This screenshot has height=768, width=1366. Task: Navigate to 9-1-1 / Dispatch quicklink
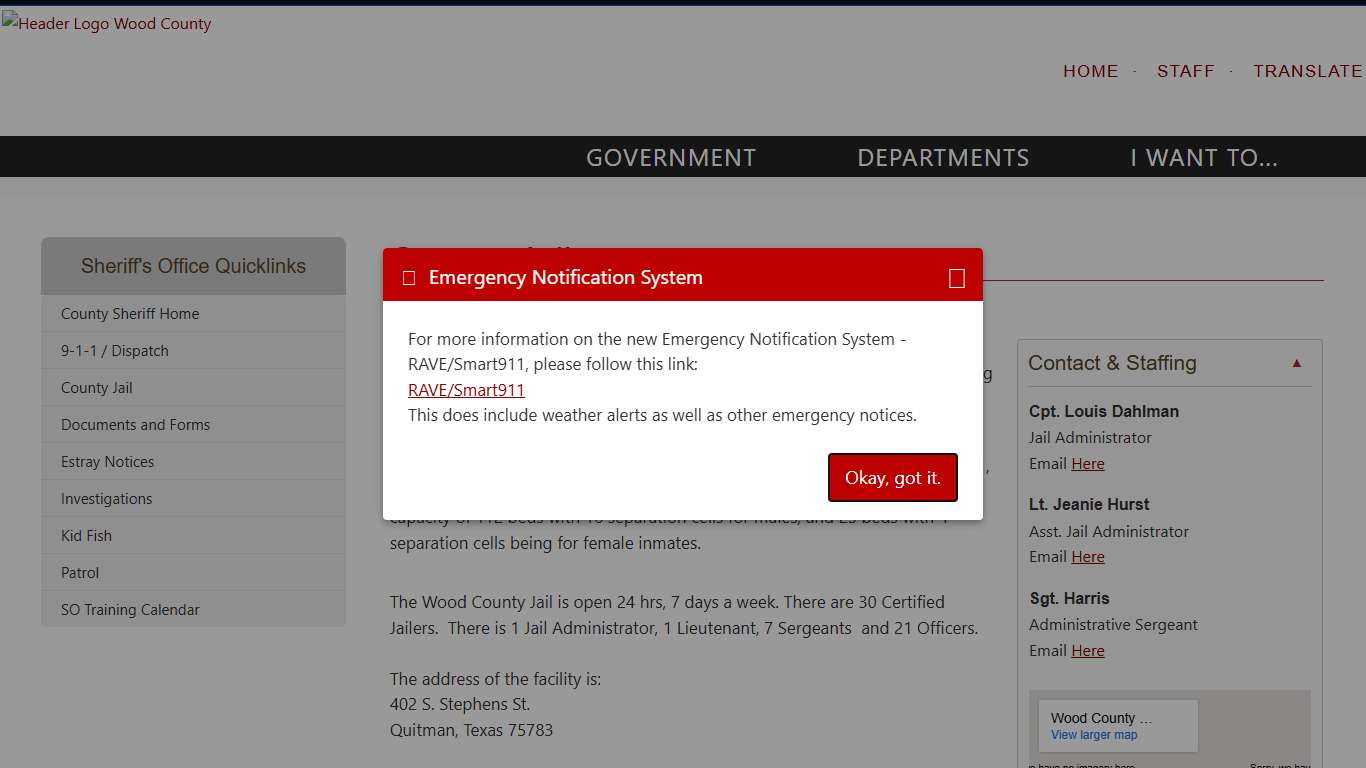[115, 351]
